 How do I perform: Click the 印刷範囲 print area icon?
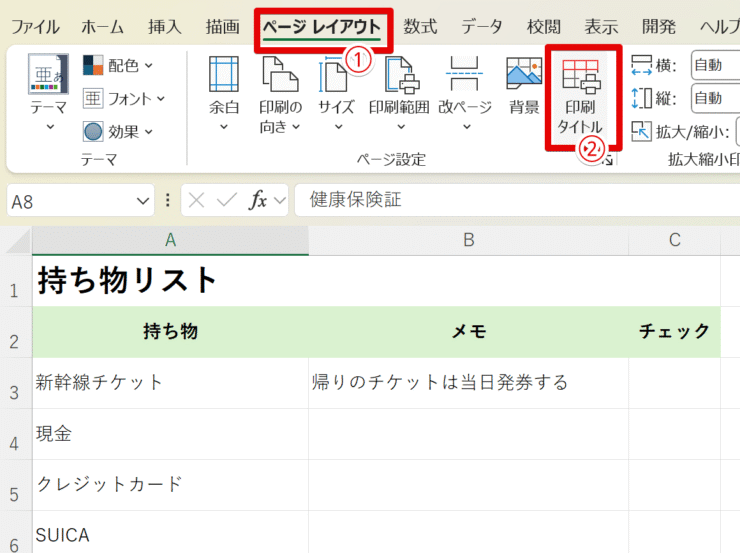[402, 74]
